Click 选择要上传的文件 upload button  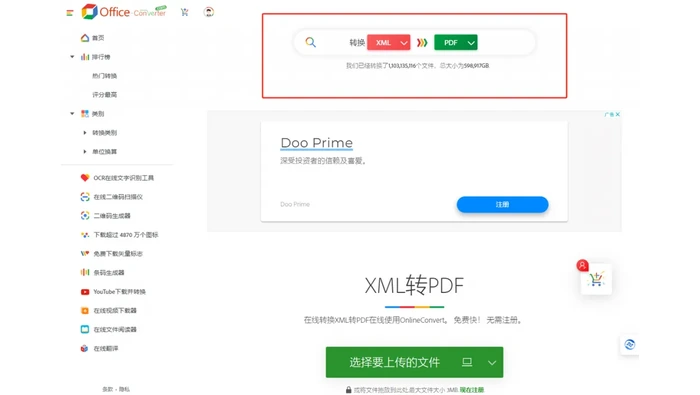pos(414,362)
